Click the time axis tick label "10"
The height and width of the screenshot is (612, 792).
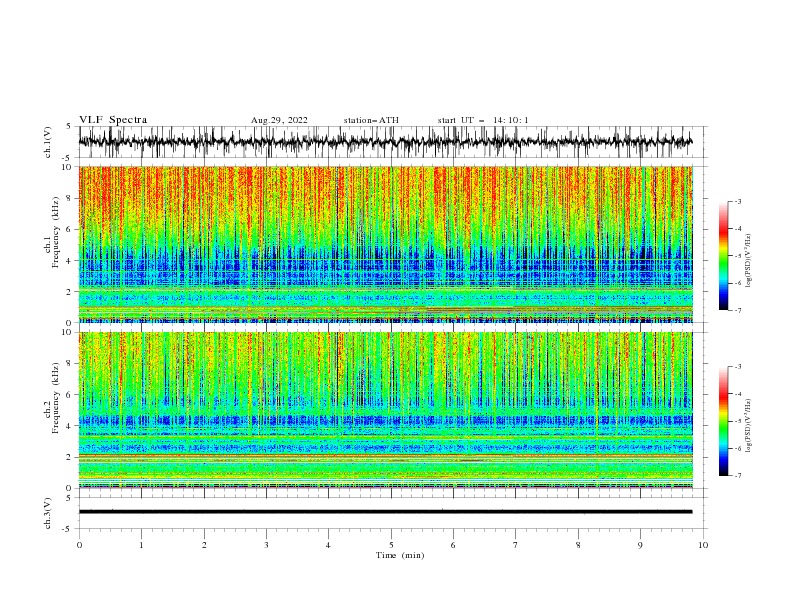coord(703,545)
